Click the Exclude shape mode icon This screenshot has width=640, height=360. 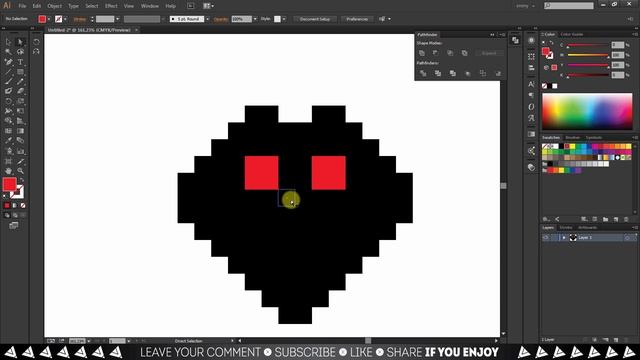click(x=464, y=53)
